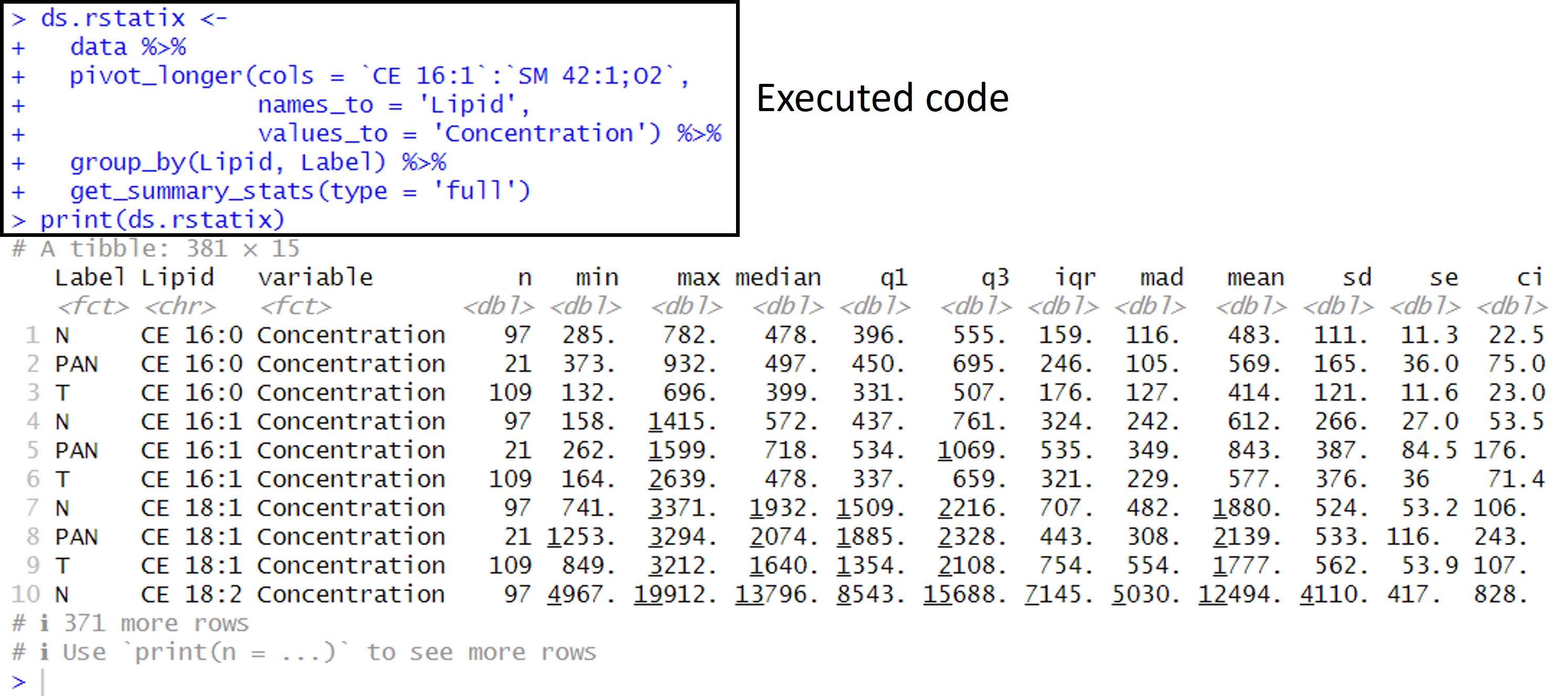Click se value '11.3'

(1429, 334)
